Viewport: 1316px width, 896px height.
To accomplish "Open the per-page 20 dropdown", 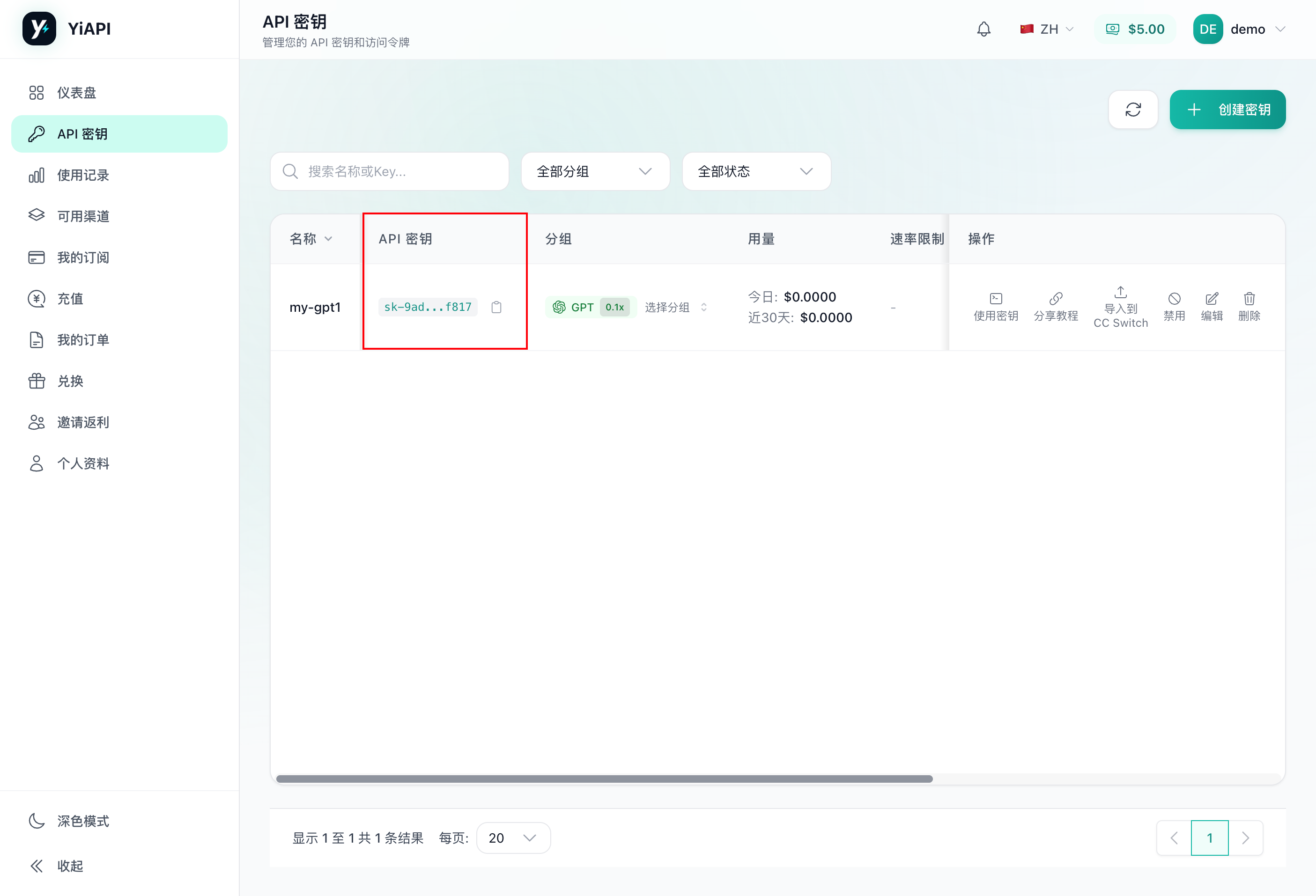I will [513, 837].
